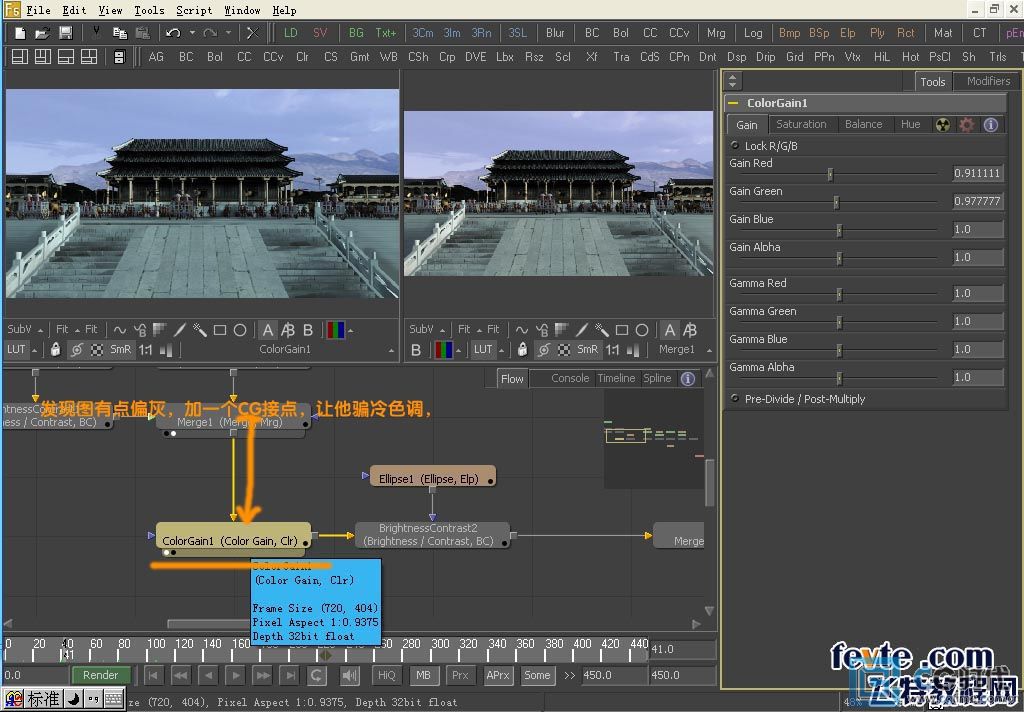Toggle checkerboard underlay in left viewer
The height and width of the screenshot is (712, 1024).
(x=97, y=350)
